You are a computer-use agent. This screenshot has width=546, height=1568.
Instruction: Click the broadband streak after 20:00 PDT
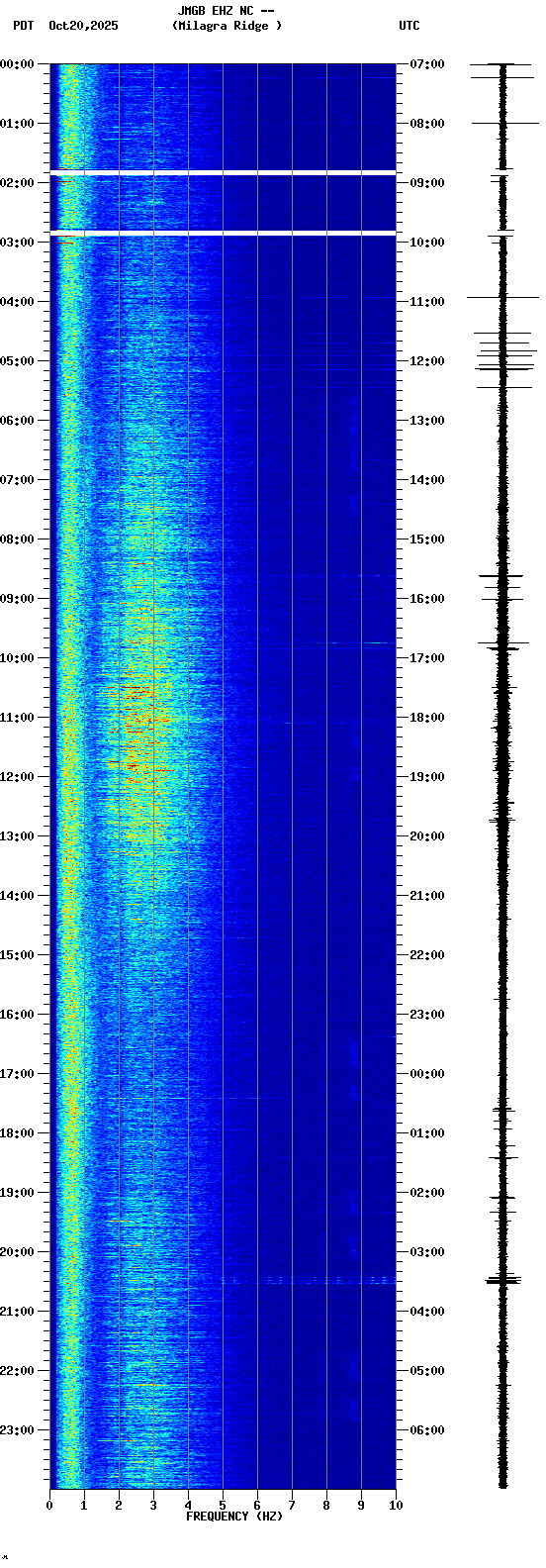point(307,1281)
